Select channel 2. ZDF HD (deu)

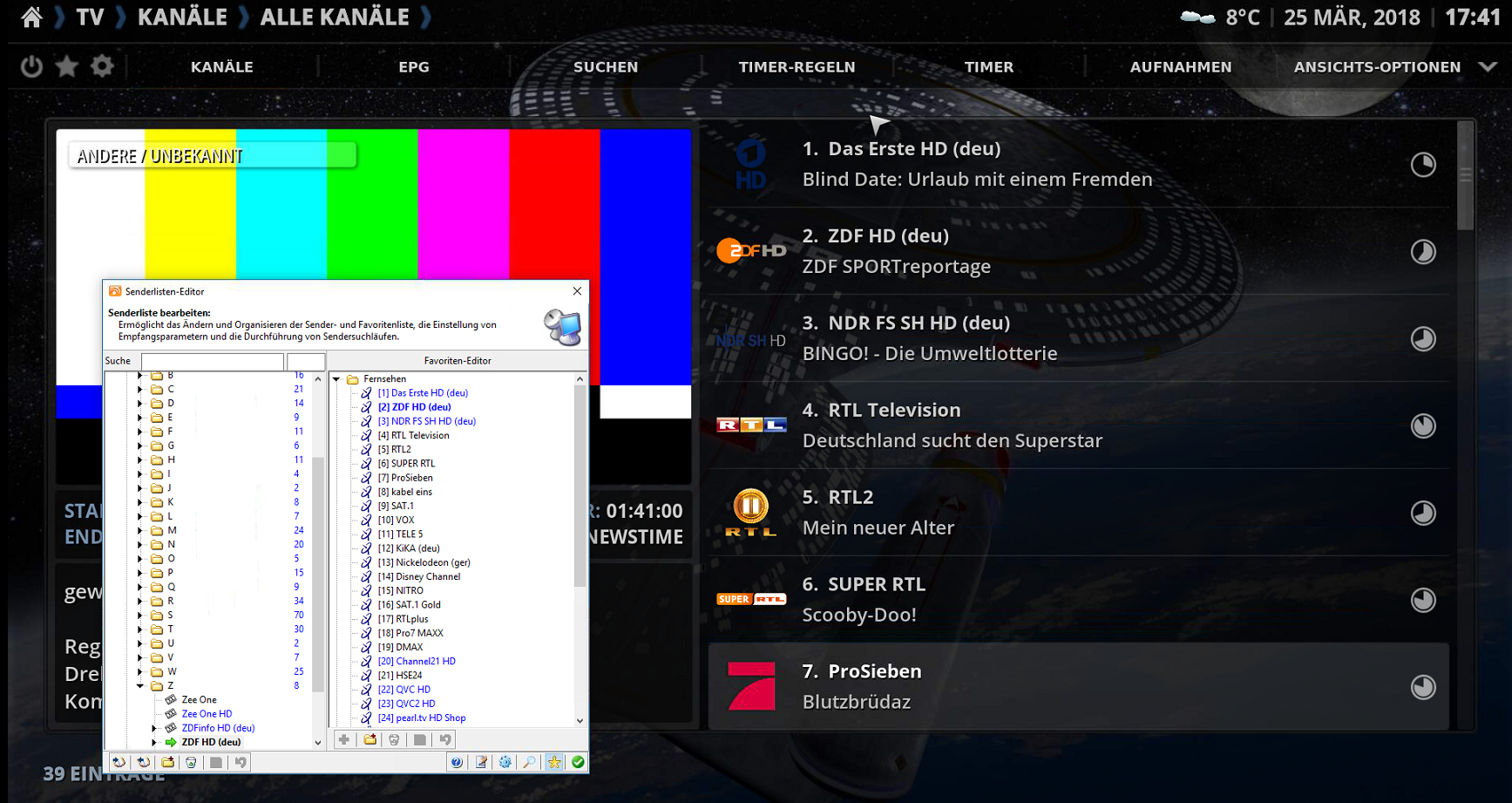click(x=1079, y=251)
